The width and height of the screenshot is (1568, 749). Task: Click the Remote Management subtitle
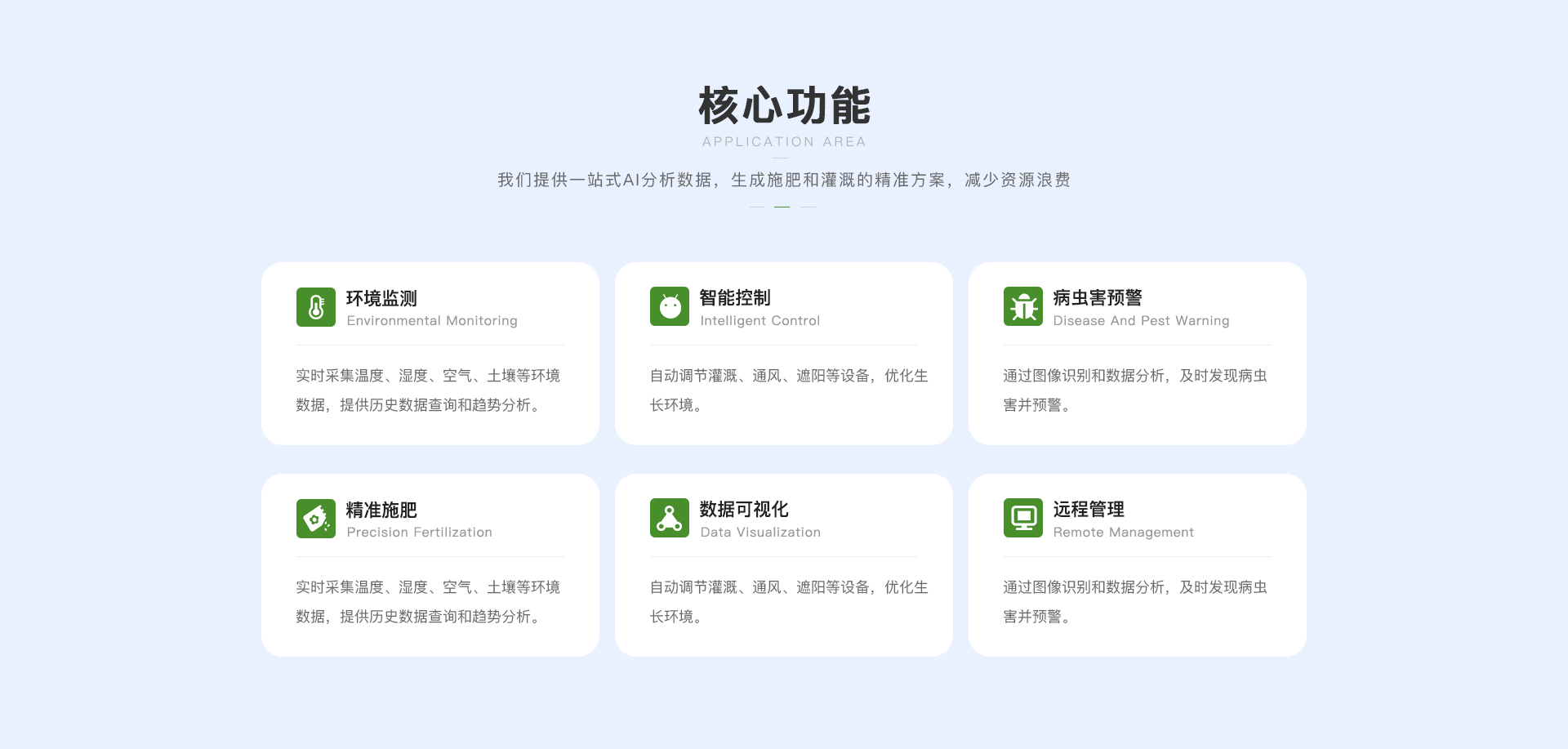click(x=1123, y=533)
